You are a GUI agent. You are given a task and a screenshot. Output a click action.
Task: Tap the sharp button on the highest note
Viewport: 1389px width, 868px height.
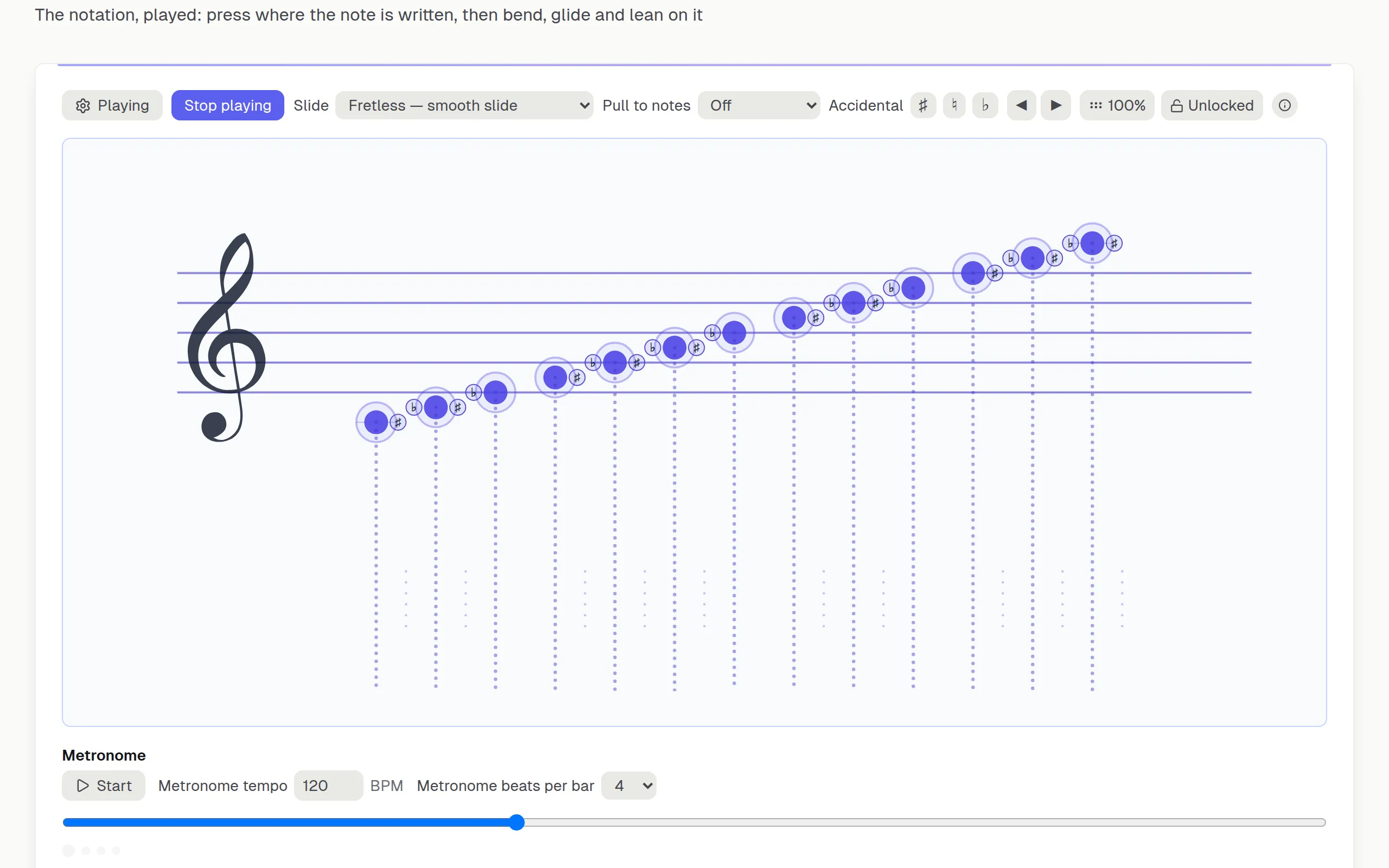coord(1114,244)
